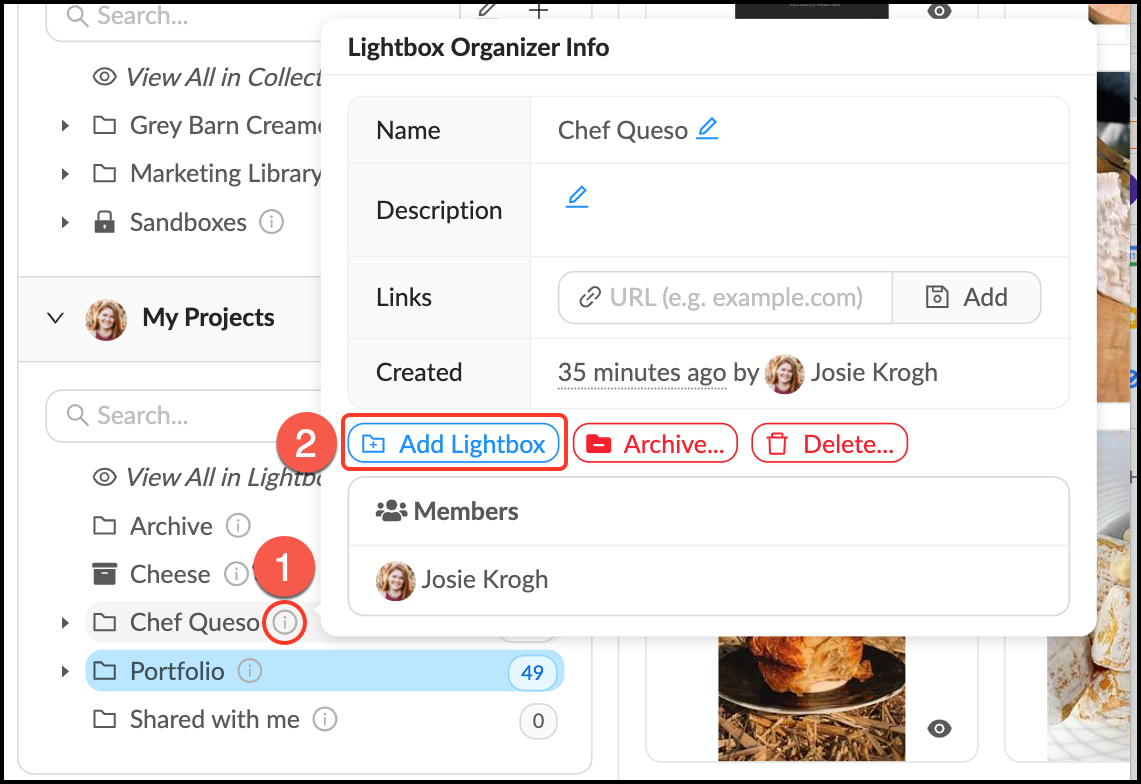Open the Marketing Library folder
Screen dimensions: 1141x784
[225, 173]
